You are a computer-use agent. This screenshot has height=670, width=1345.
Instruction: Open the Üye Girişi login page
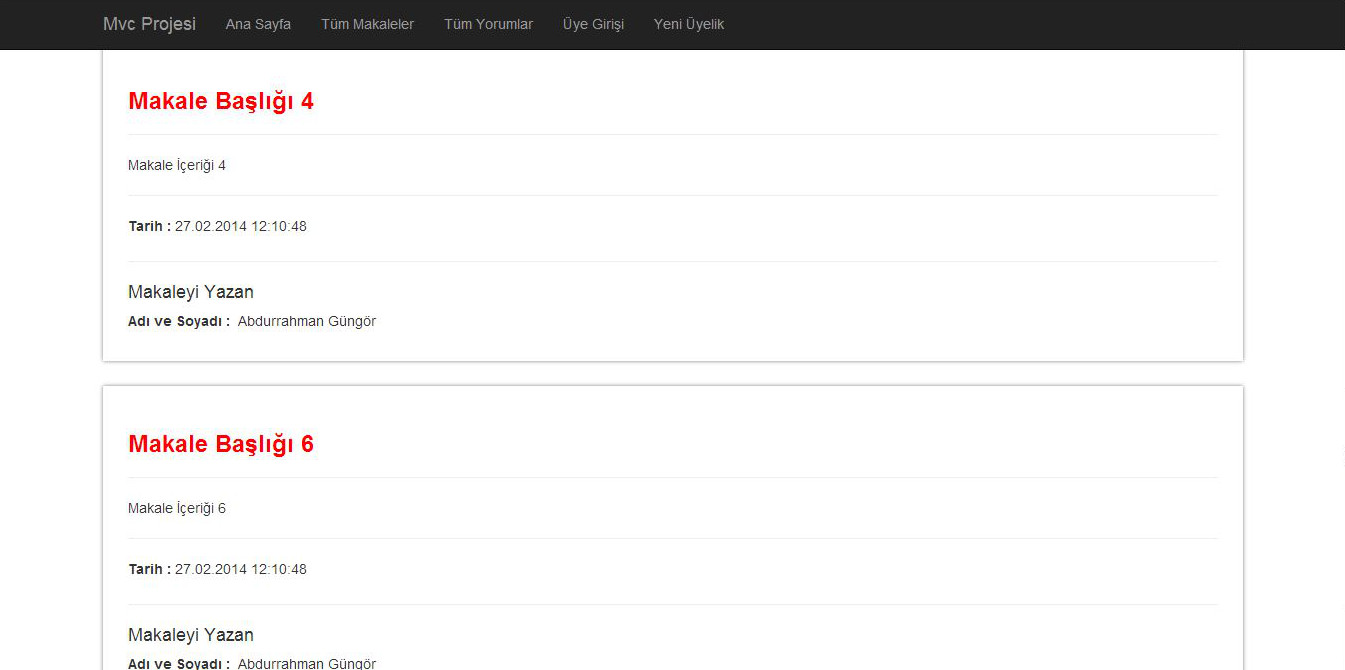pyautogui.click(x=593, y=24)
